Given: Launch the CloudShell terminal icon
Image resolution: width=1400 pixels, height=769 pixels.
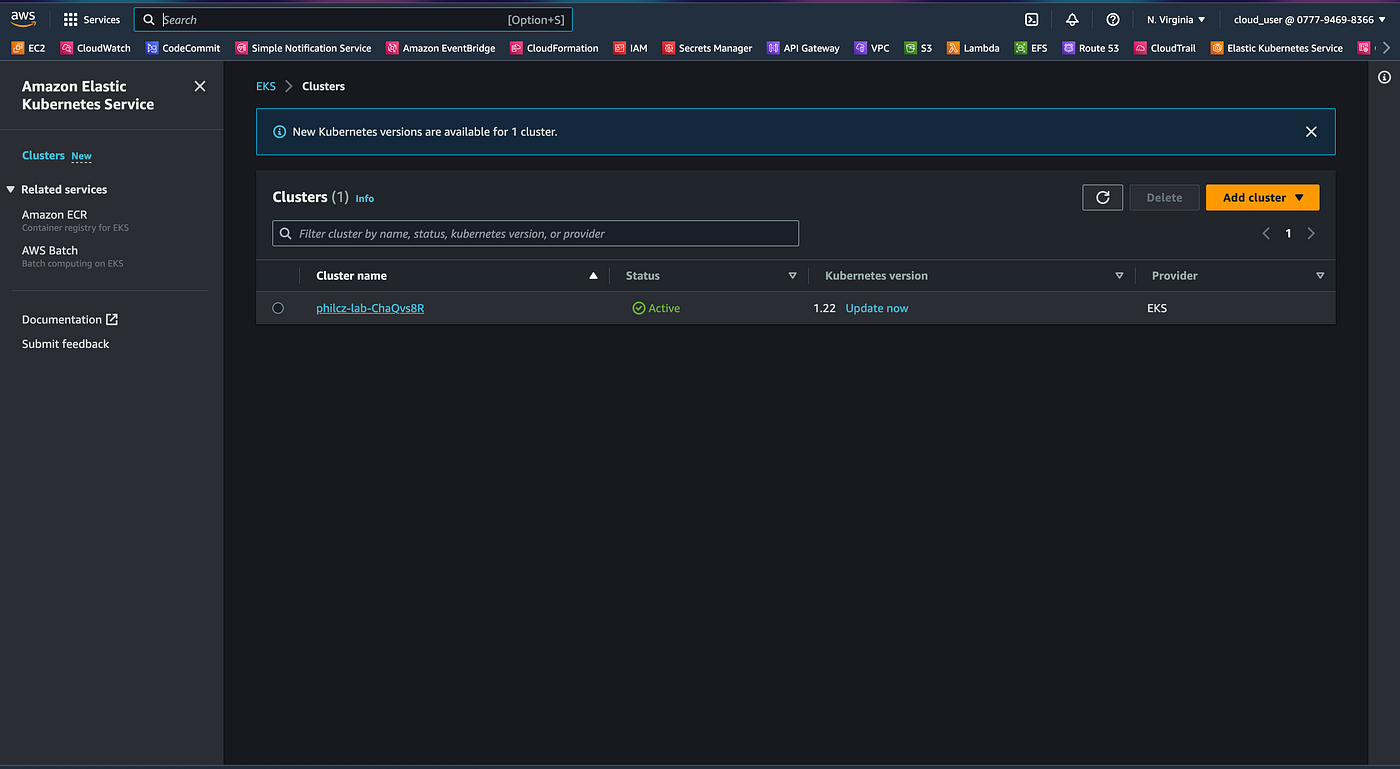Looking at the screenshot, I should pos(1031,19).
